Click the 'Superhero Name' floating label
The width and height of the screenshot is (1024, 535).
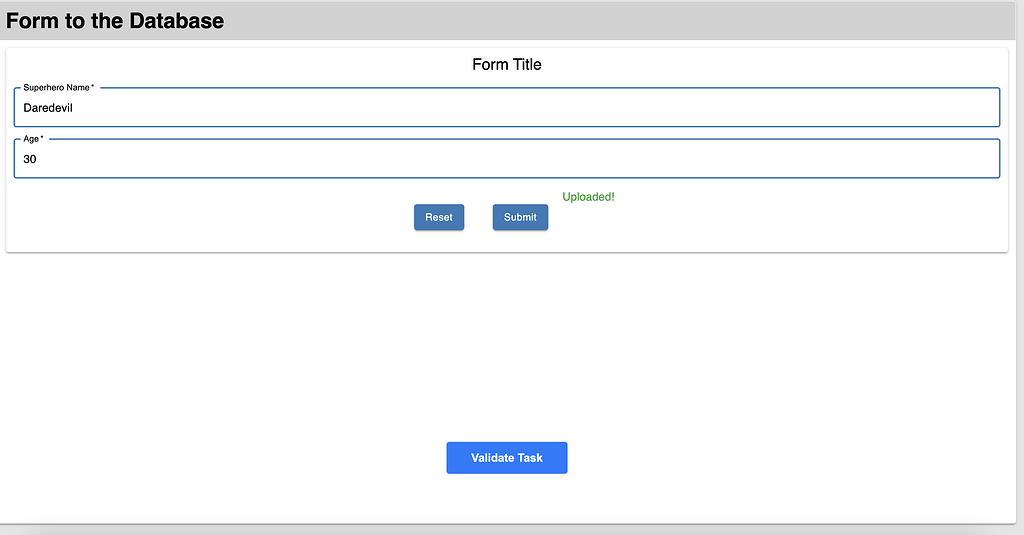(x=56, y=88)
